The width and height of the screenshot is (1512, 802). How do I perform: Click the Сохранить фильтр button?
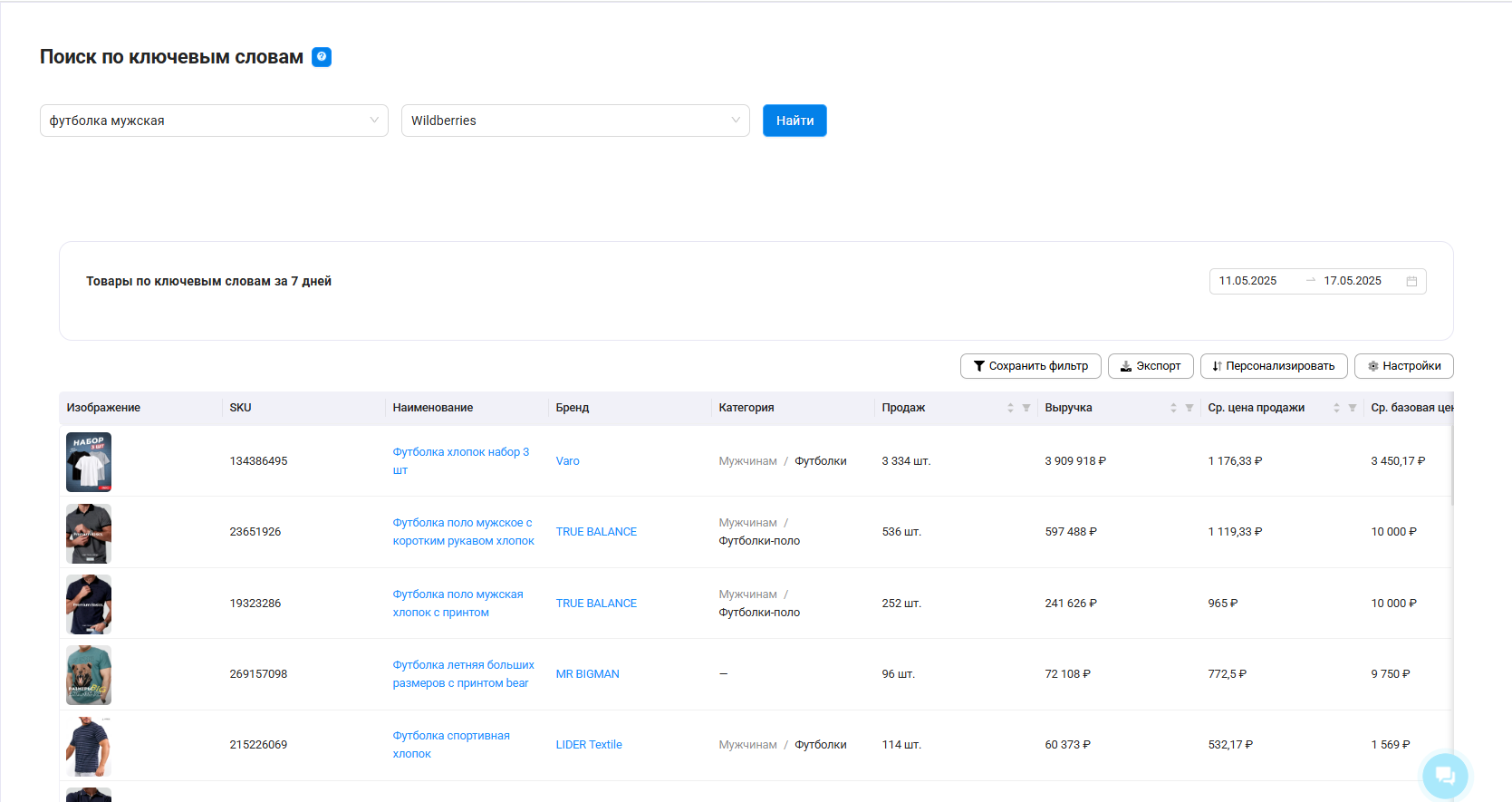coord(1031,366)
